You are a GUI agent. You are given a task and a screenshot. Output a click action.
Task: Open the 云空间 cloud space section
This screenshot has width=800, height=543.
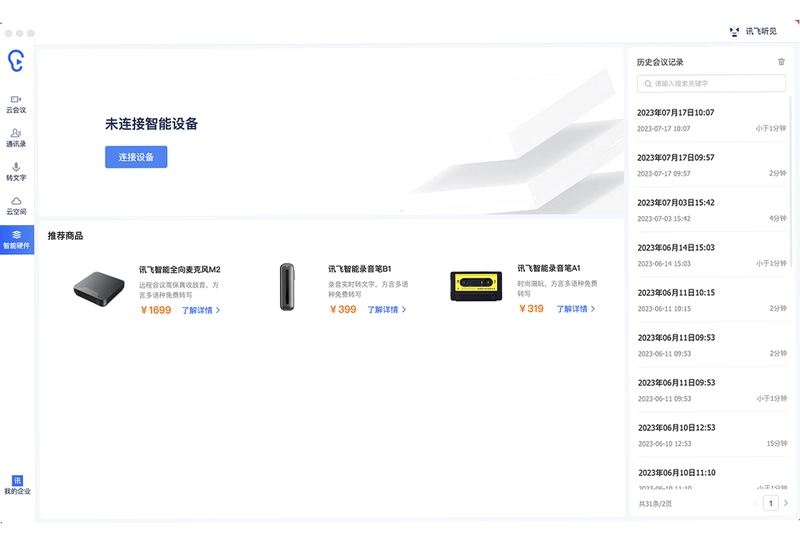(16, 206)
